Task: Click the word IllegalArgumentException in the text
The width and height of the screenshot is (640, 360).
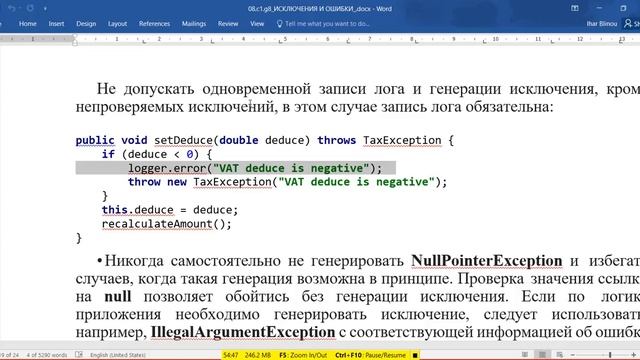Action: coord(243,332)
